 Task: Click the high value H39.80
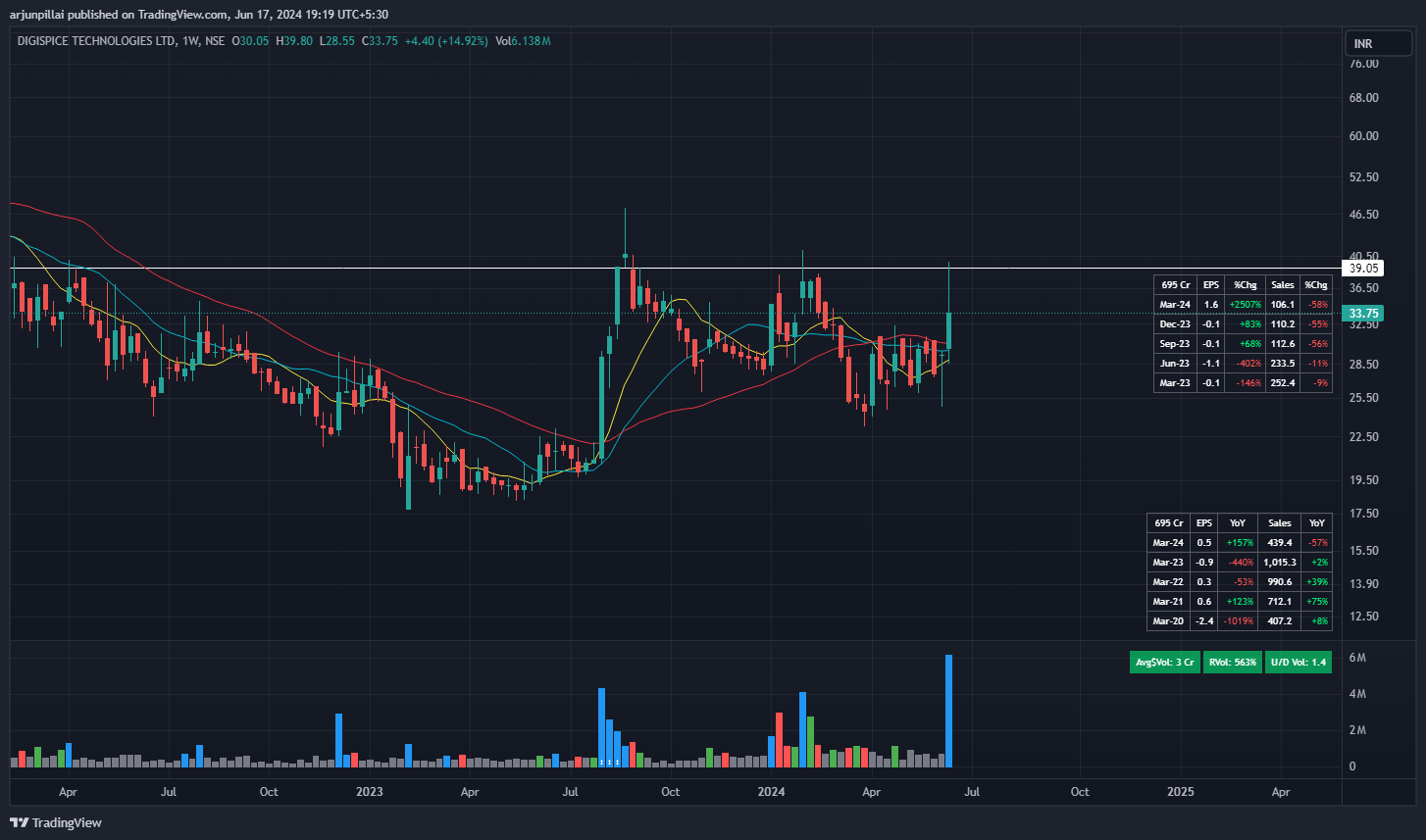(294, 41)
